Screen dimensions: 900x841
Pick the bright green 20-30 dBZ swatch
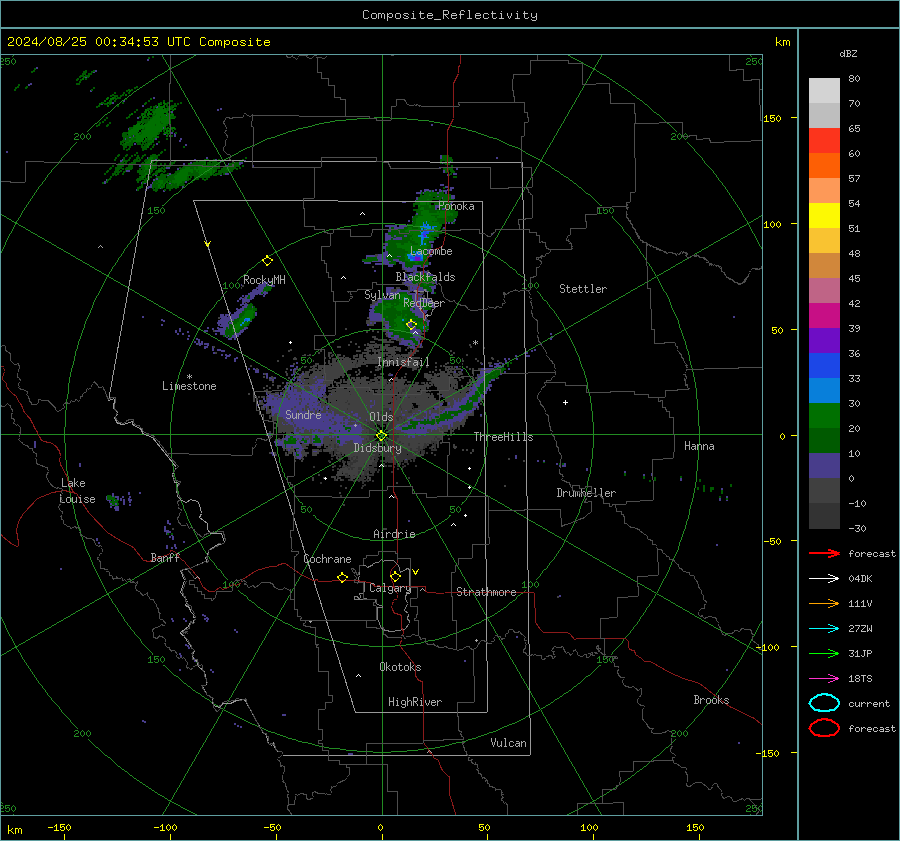(x=824, y=416)
